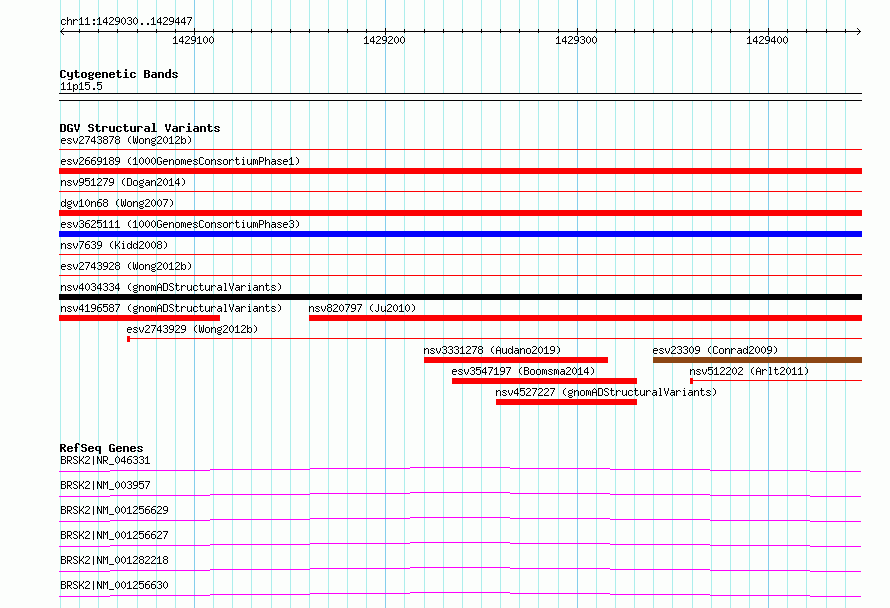The height and width of the screenshot is (608, 890).
Task: Click the ruler's left end arrow
Action: [62, 31]
